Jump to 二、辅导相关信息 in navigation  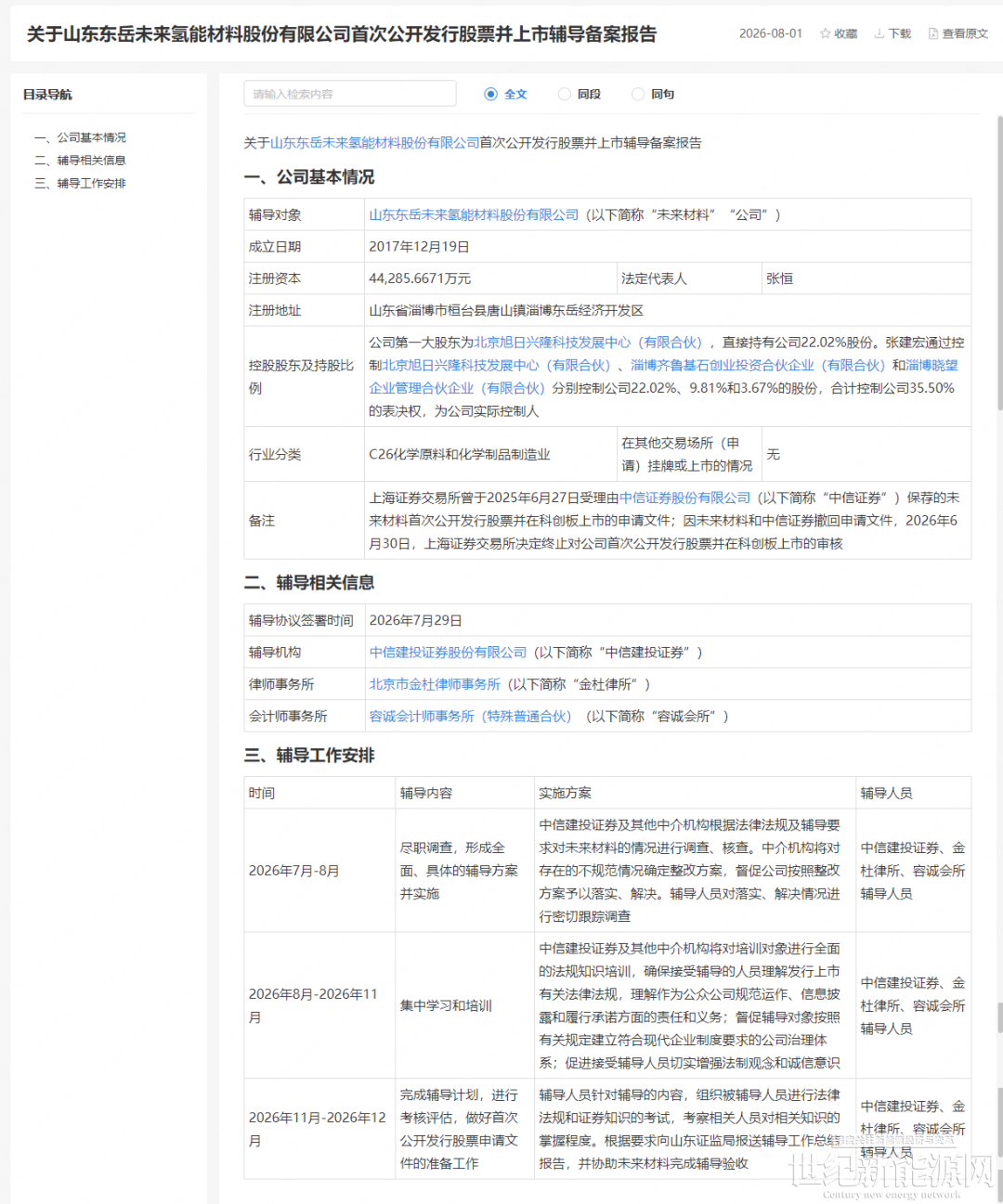tap(80, 161)
